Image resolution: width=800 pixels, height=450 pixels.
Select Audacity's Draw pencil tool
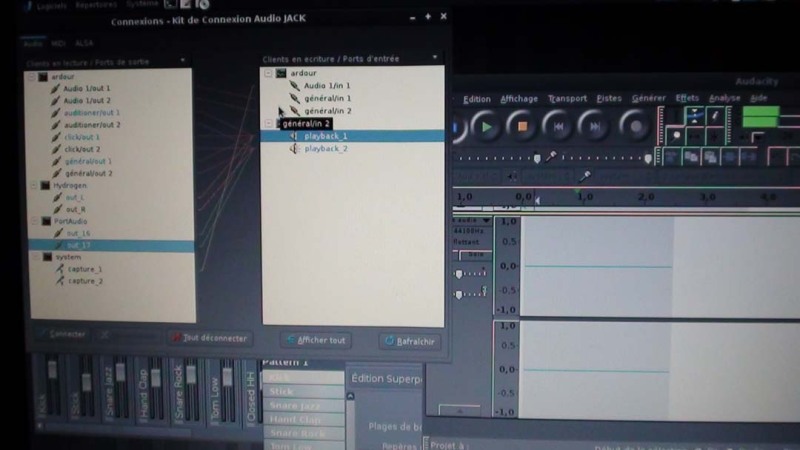(715, 116)
